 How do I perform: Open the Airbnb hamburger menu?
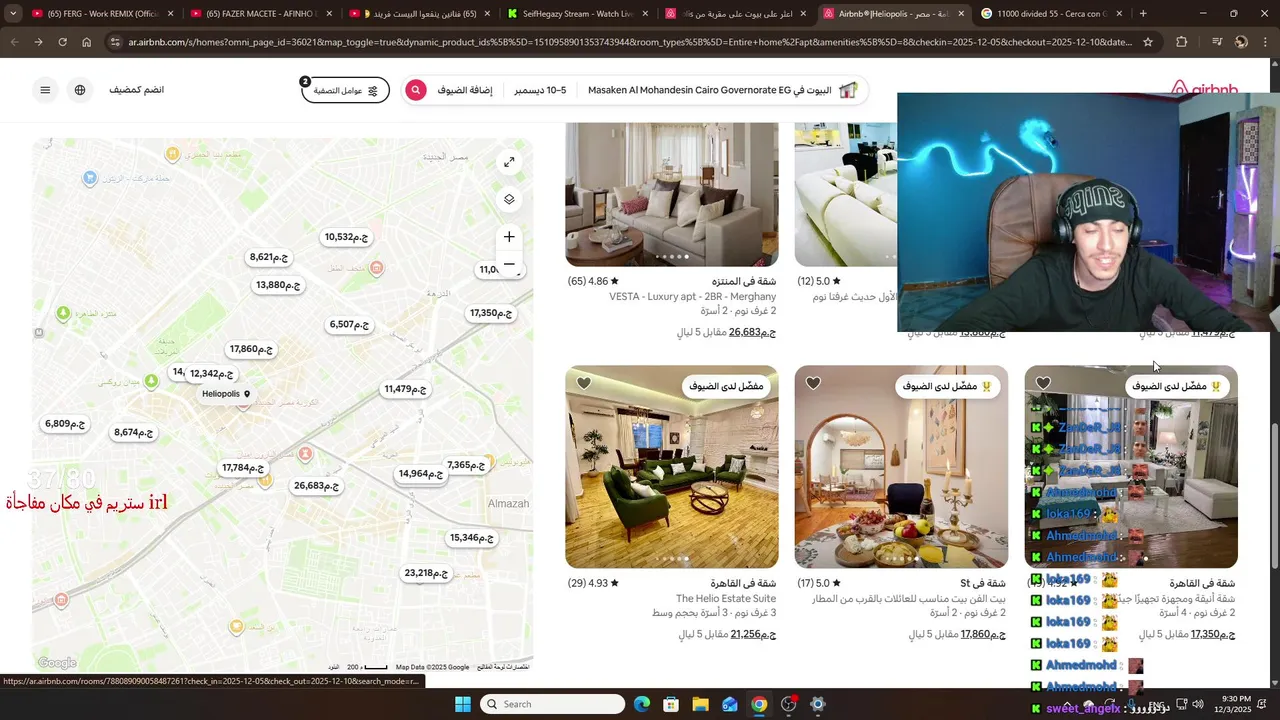pos(45,90)
